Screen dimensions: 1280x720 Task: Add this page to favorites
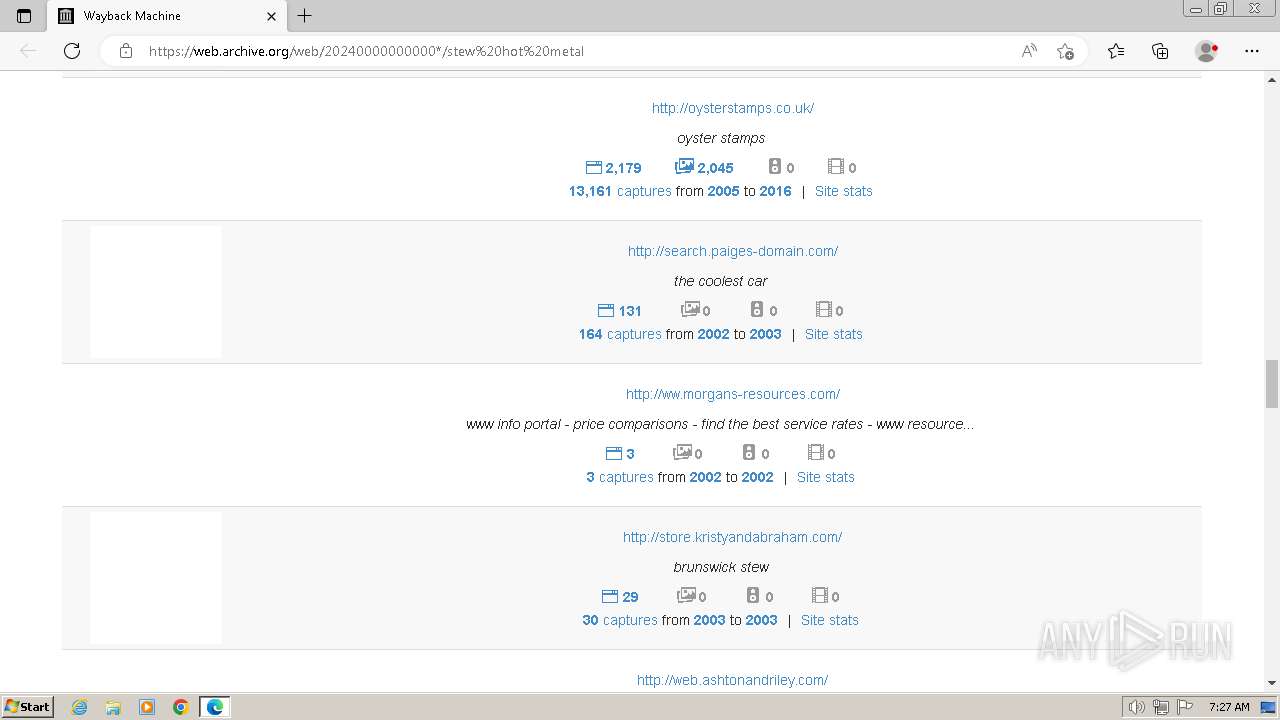[1065, 51]
